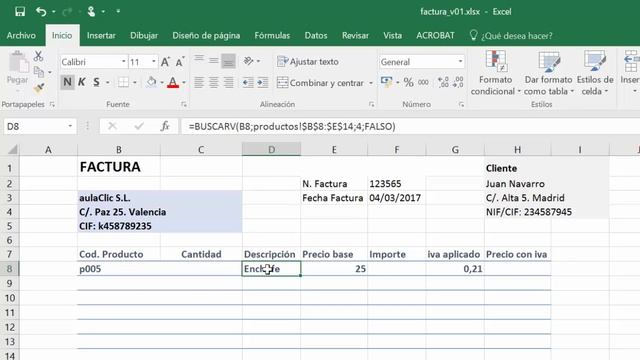Viewport: 640px width, 360px height.
Task: Toggle bold (N) formatting
Action: (x=67, y=82)
